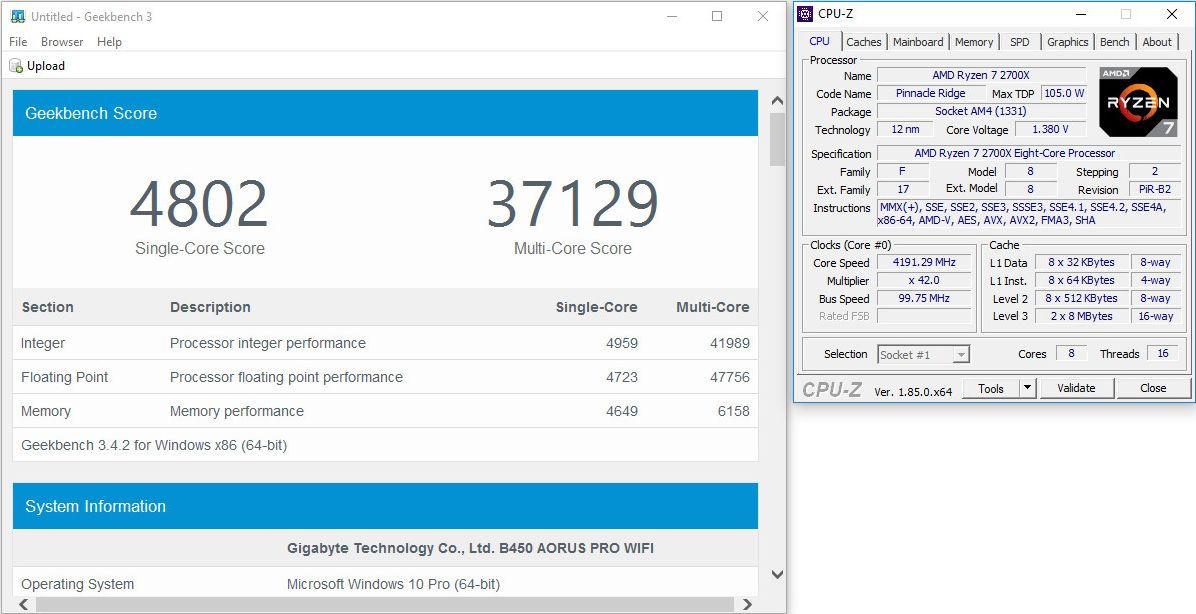Click the CPU-Z app icon in title bar
Viewport: 1196px width, 614px height.
pyautogui.click(x=805, y=14)
